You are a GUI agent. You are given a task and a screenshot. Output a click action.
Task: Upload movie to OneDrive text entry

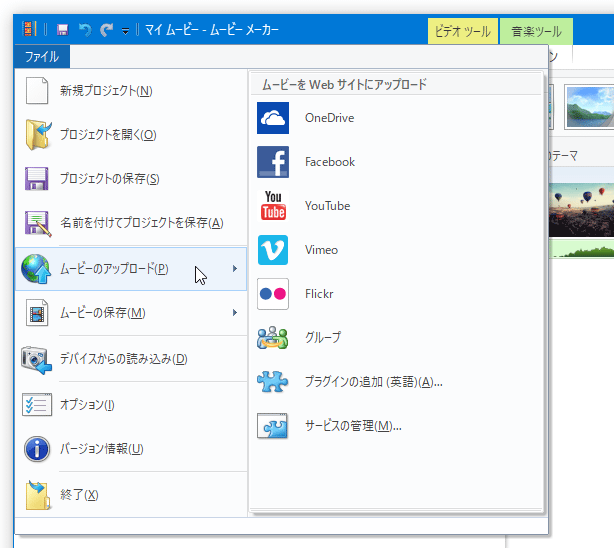[329, 118]
